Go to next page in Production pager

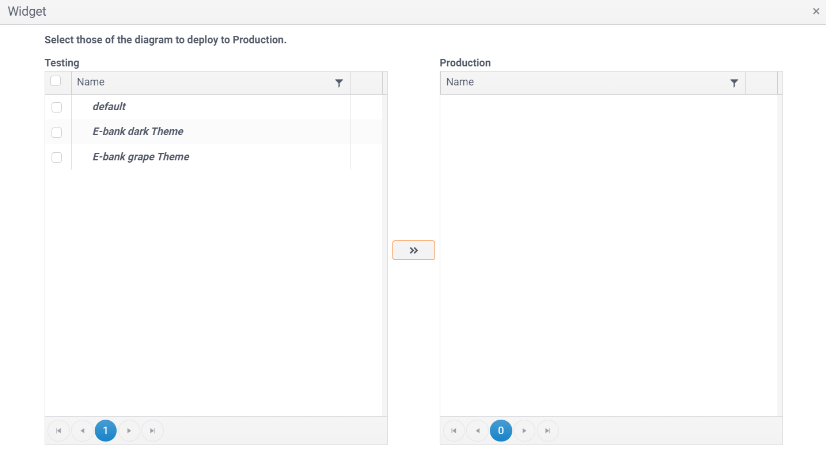coord(524,431)
